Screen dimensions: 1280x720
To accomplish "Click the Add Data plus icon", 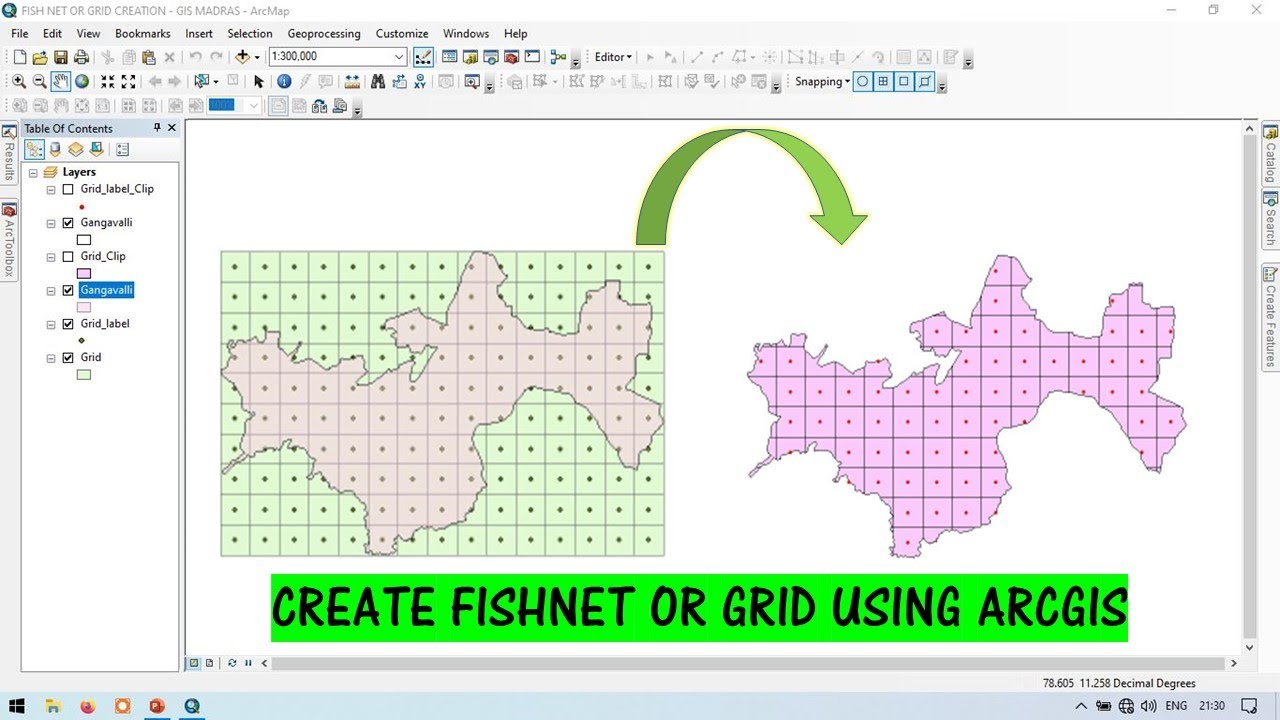I will pos(242,57).
